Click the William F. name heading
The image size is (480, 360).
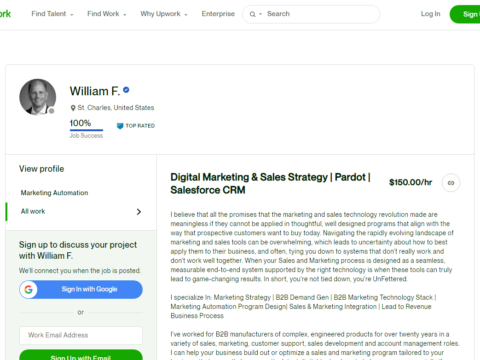95,91
